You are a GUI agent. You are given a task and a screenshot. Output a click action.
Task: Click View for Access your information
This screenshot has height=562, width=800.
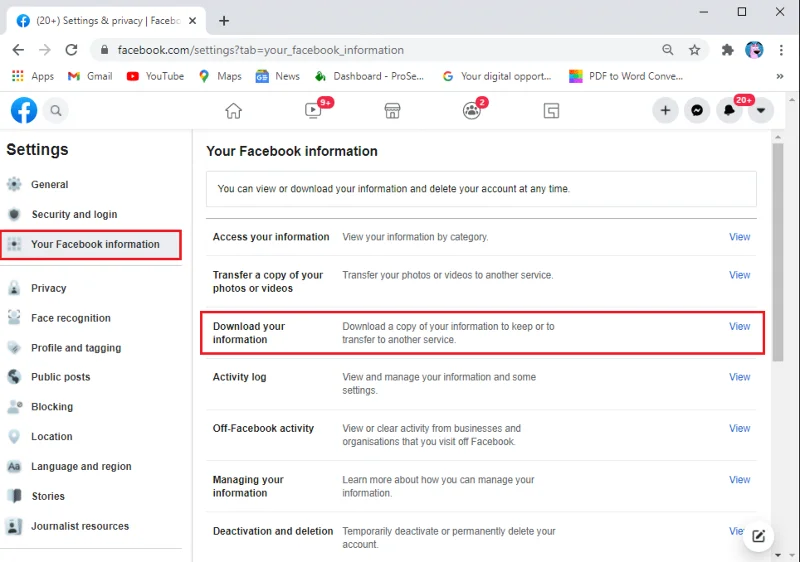tap(739, 237)
